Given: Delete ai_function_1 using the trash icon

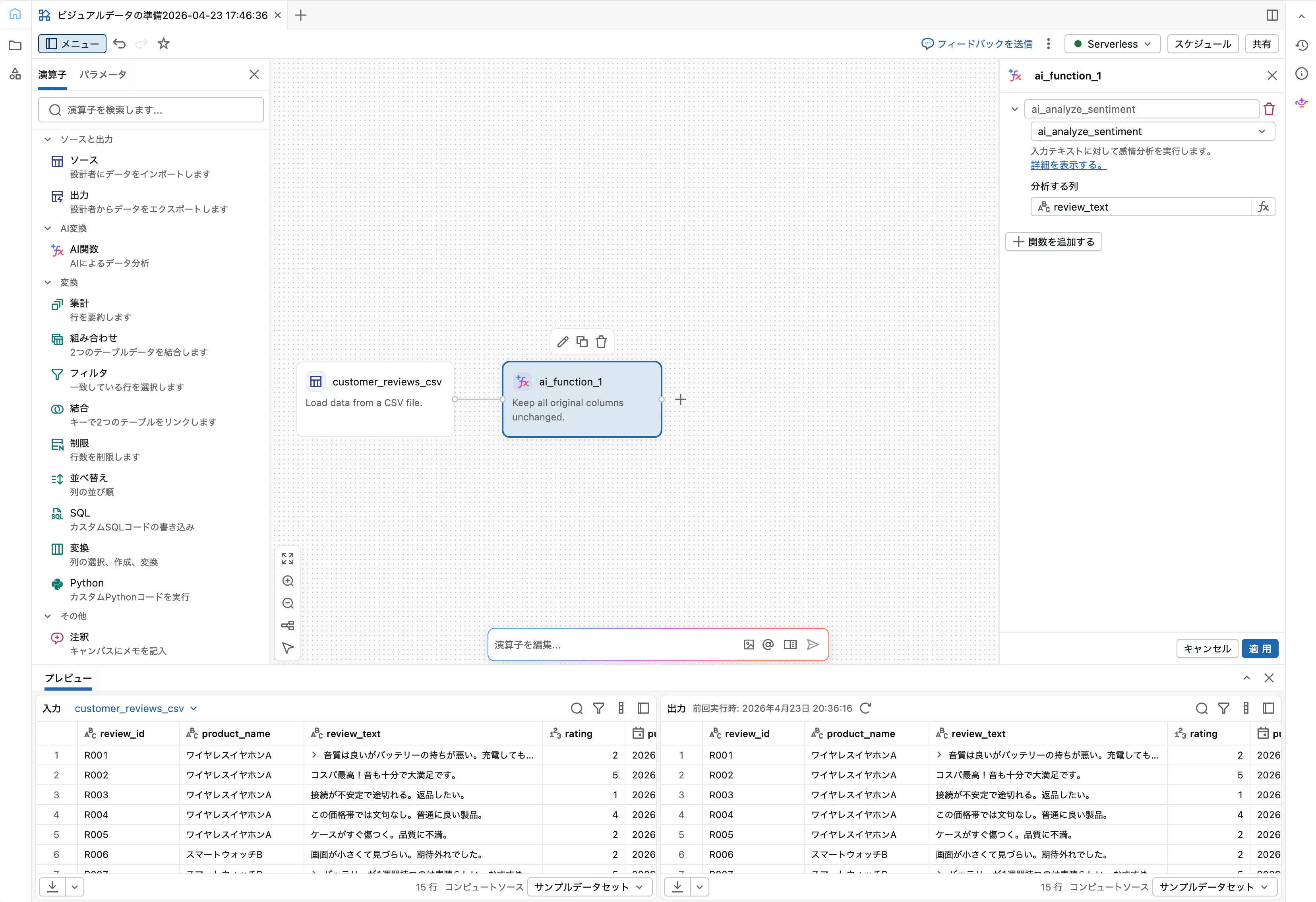Looking at the screenshot, I should (x=601, y=341).
